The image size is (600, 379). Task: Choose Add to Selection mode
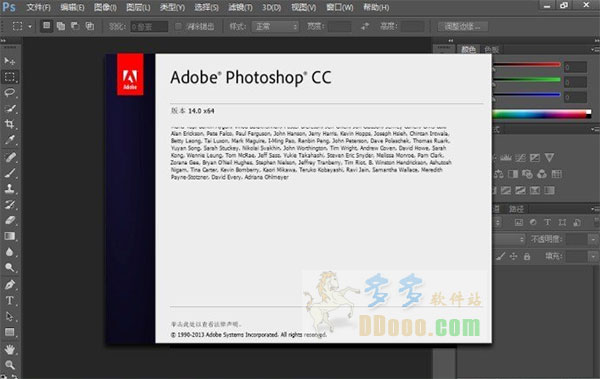[60, 26]
